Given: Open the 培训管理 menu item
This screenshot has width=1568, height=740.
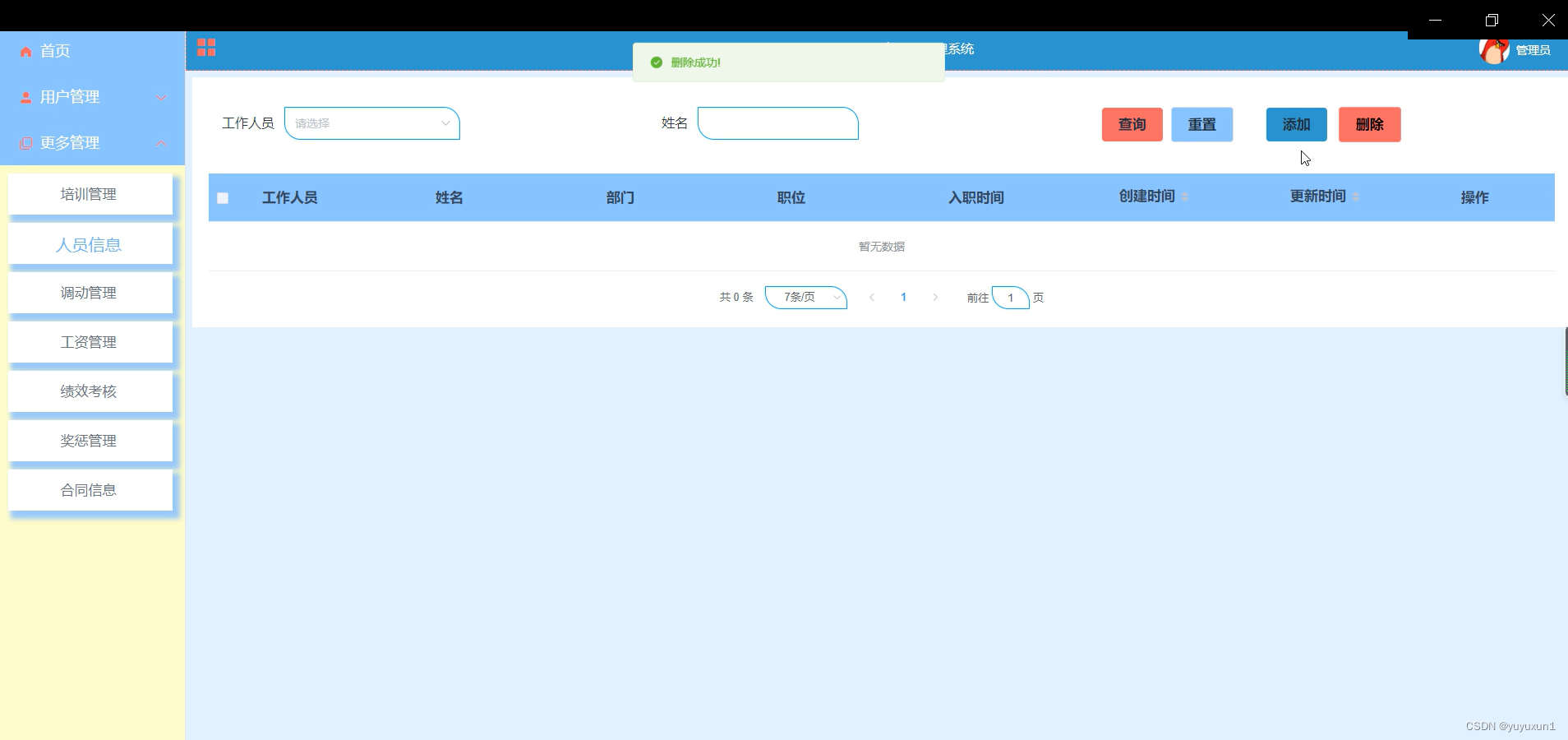Looking at the screenshot, I should (90, 194).
